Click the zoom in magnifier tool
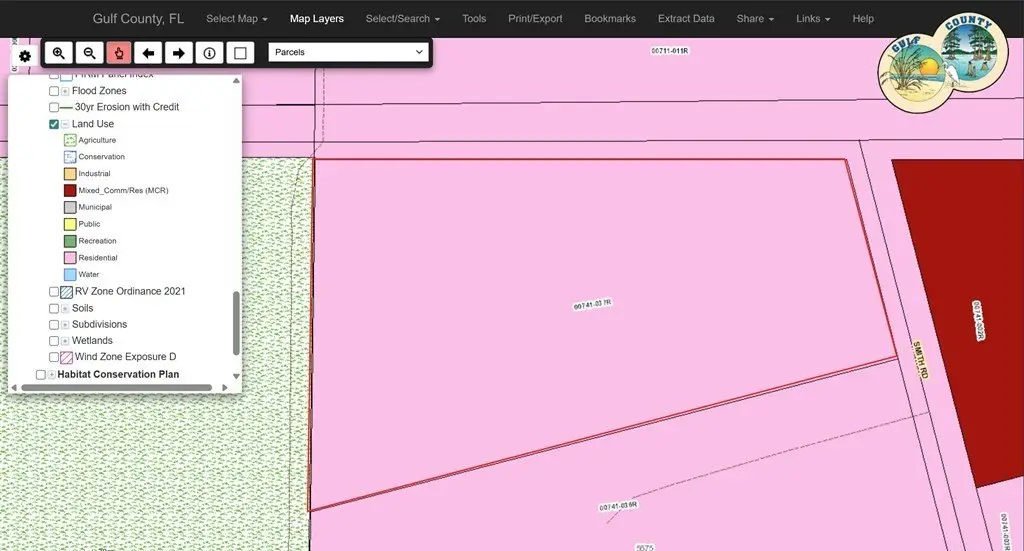Image resolution: width=1024 pixels, height=551 pixels. pyautogui.click(x=59, y=53)
